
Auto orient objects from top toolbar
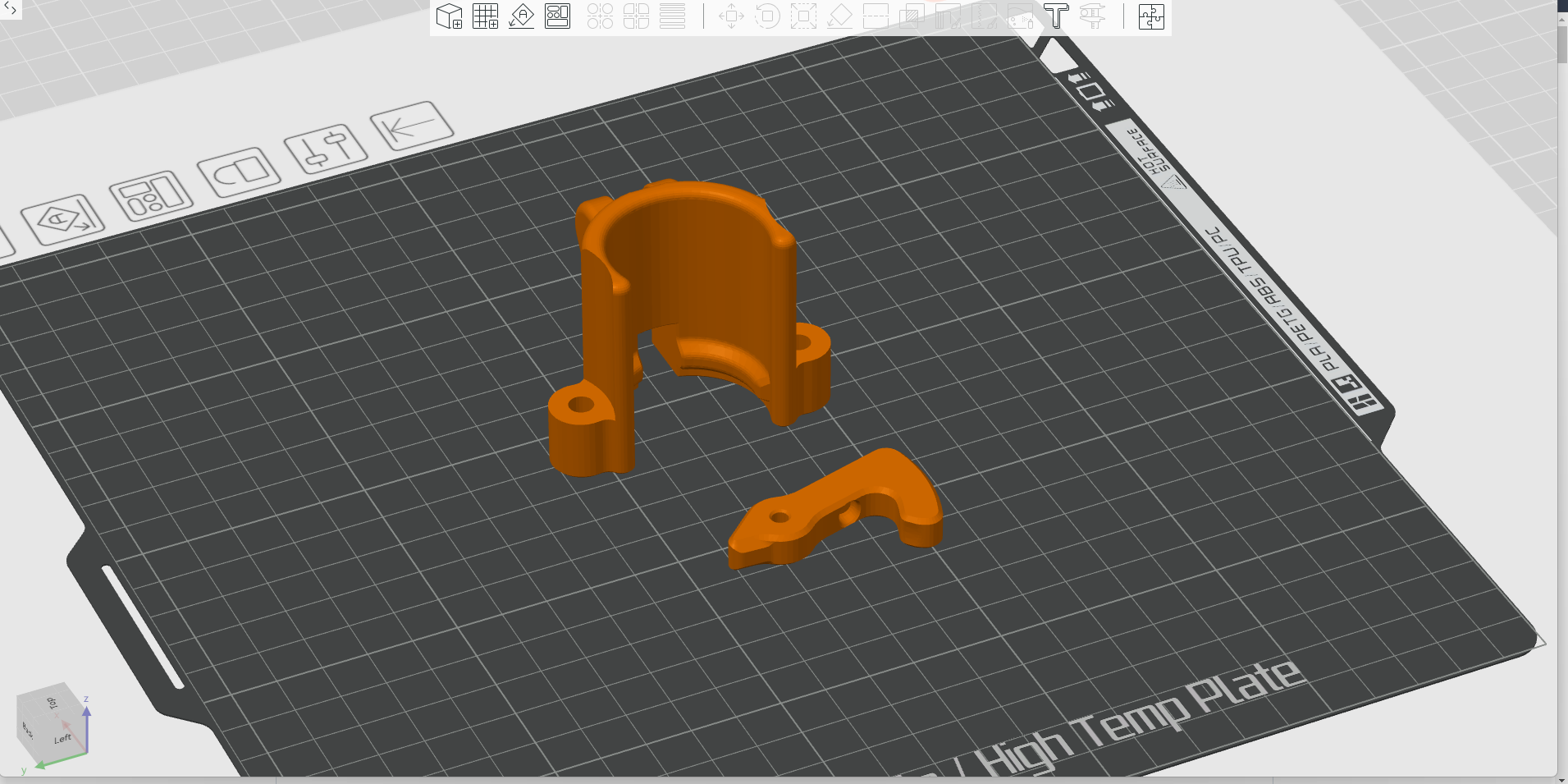tap(521, 16)
